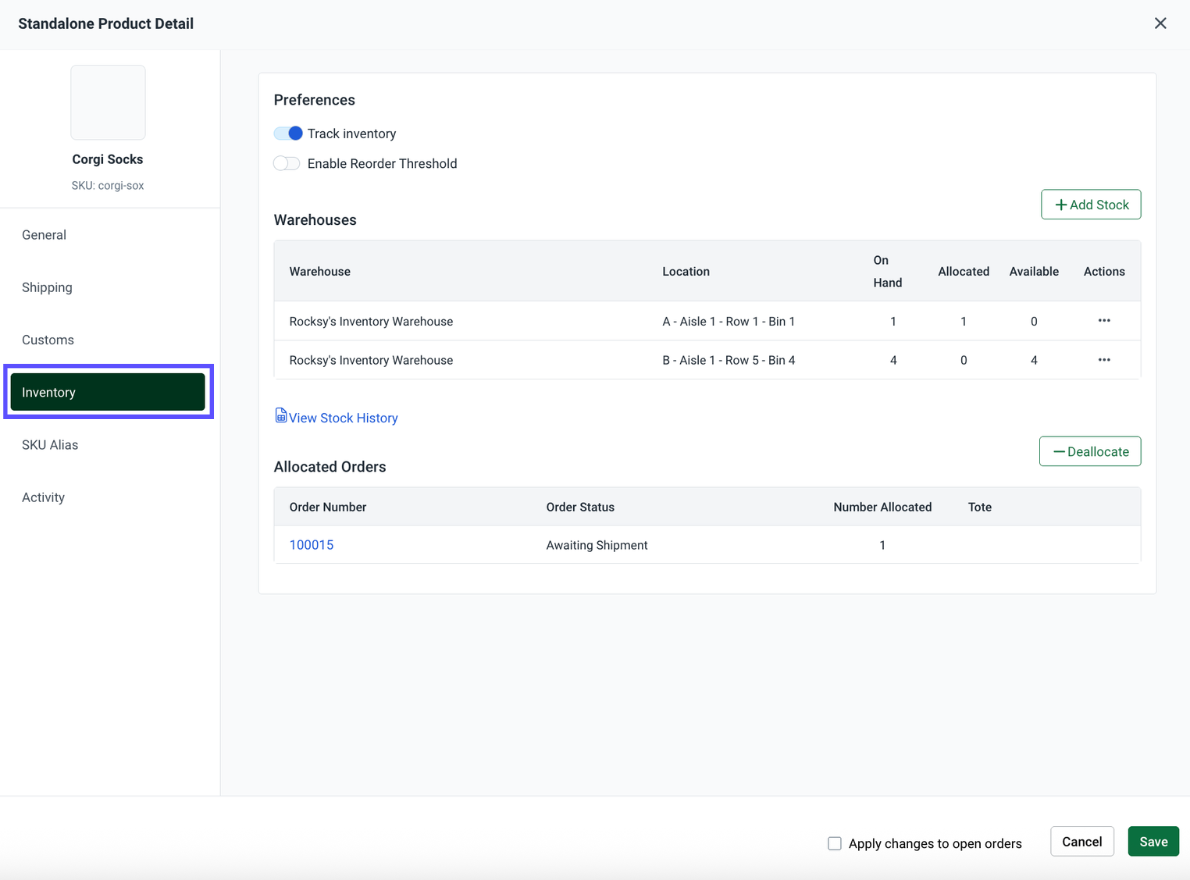The width and height of the screenshot is (1190, 880).
Task: Cancel the product changes
Action: coord(1081,841)
